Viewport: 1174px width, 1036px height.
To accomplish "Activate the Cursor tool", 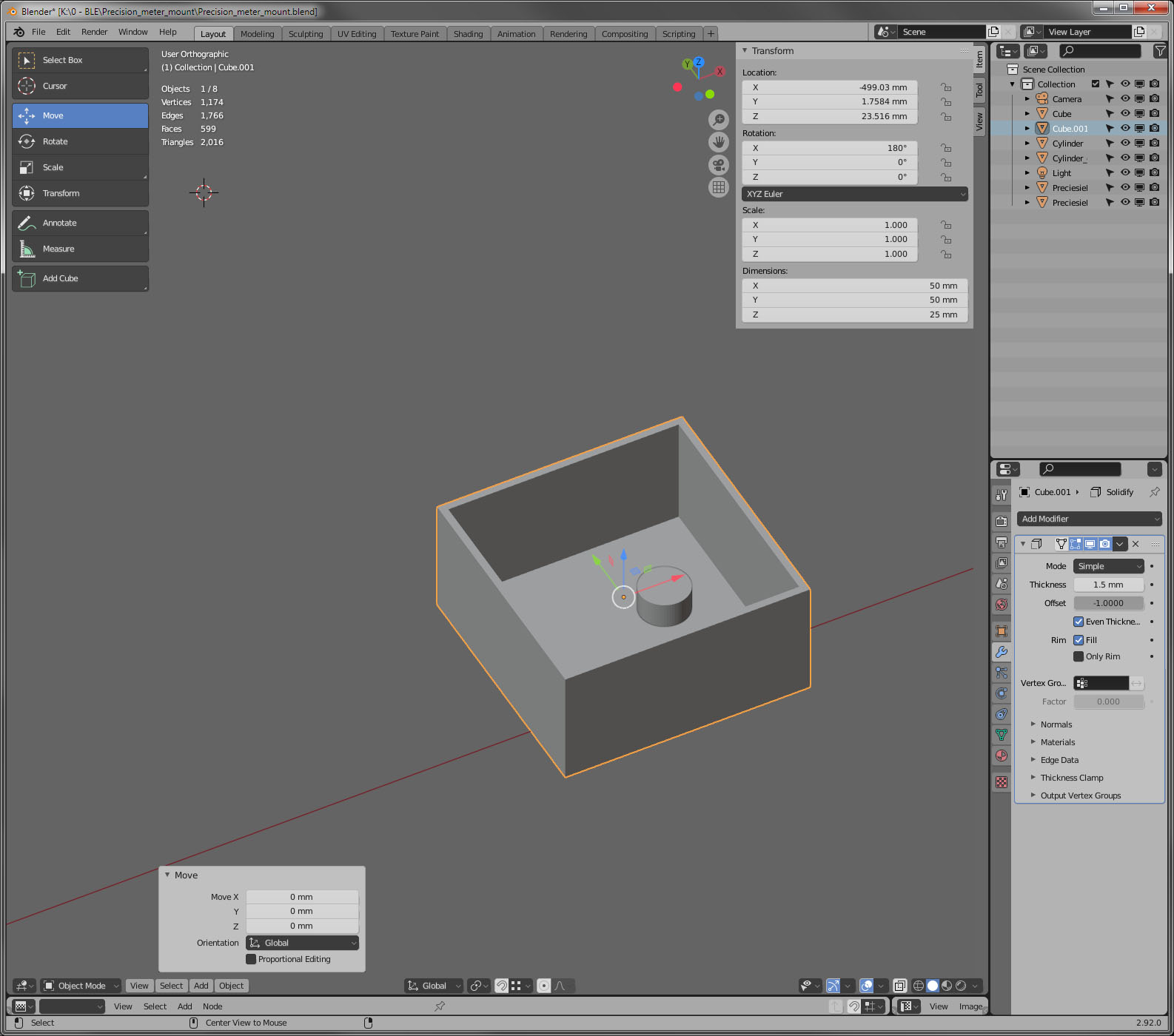I will click(x=80, y=86).
